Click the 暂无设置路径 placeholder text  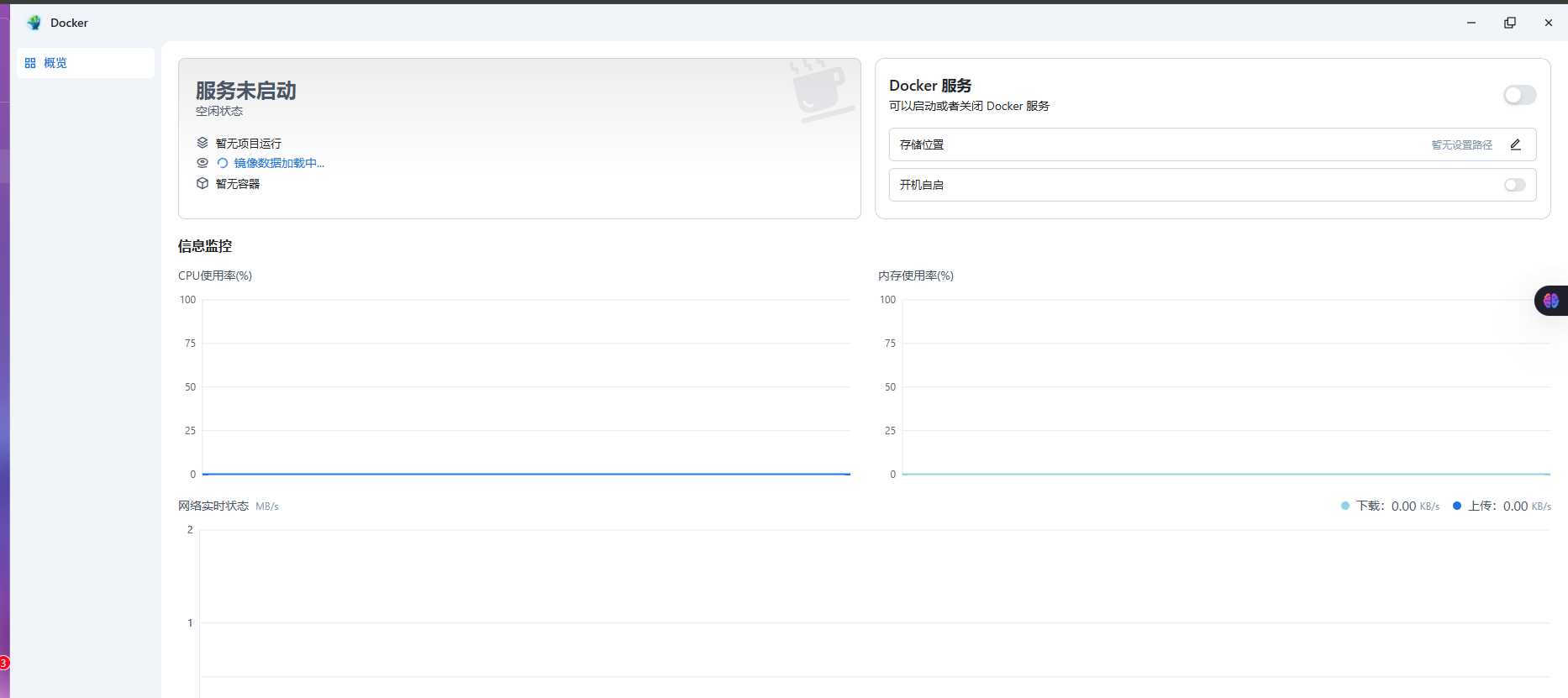click(1462, 144)
